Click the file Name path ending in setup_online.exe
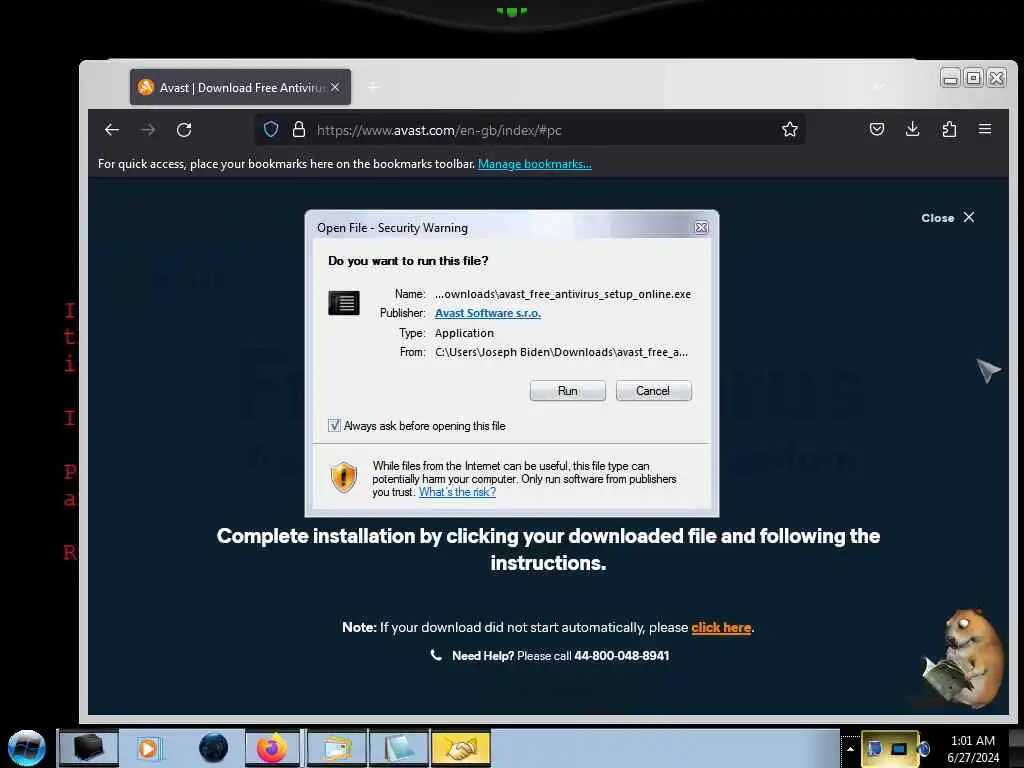The width and height of the screenshot is (1024, 768). [x=563, y=294]
